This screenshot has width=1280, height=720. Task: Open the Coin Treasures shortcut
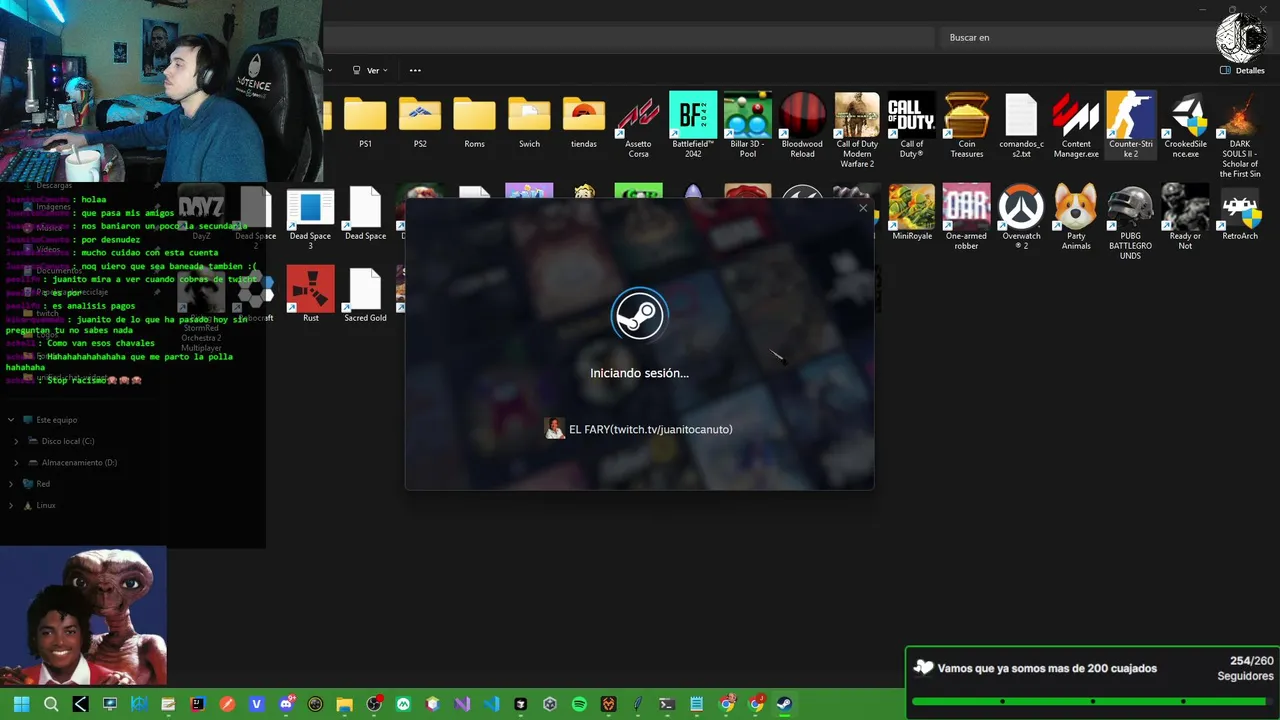pyautogui.click(x=967, y=126)
